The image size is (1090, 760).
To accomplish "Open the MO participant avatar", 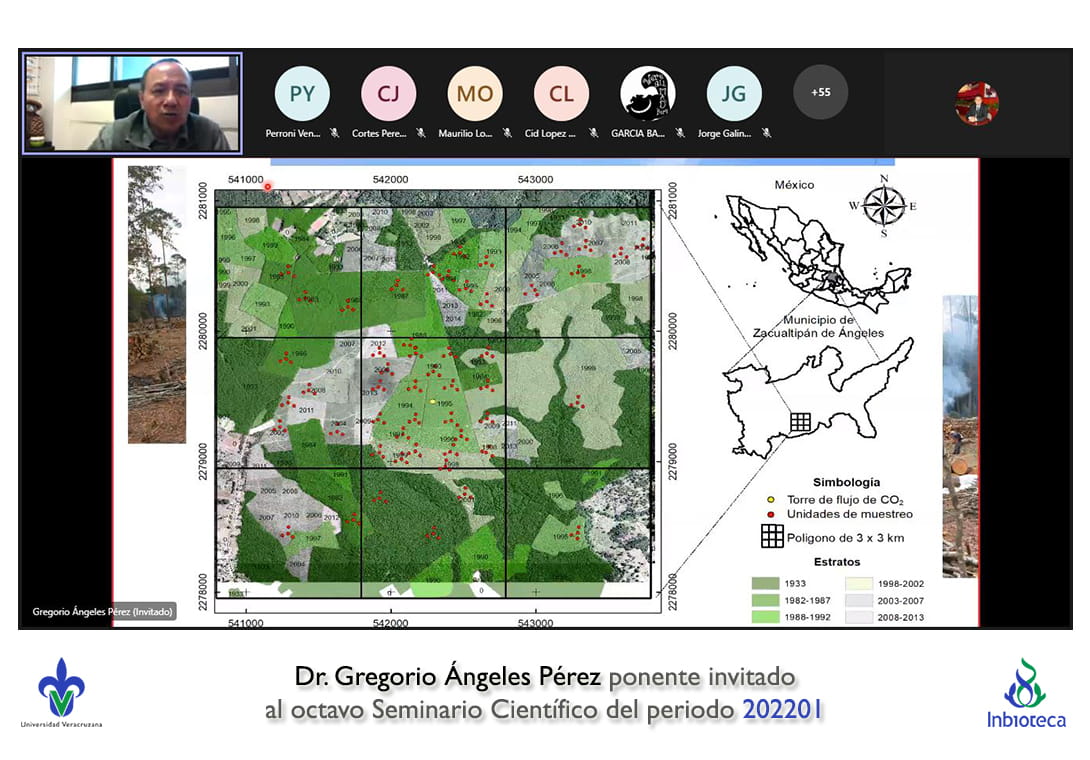I will pos(475,94).
